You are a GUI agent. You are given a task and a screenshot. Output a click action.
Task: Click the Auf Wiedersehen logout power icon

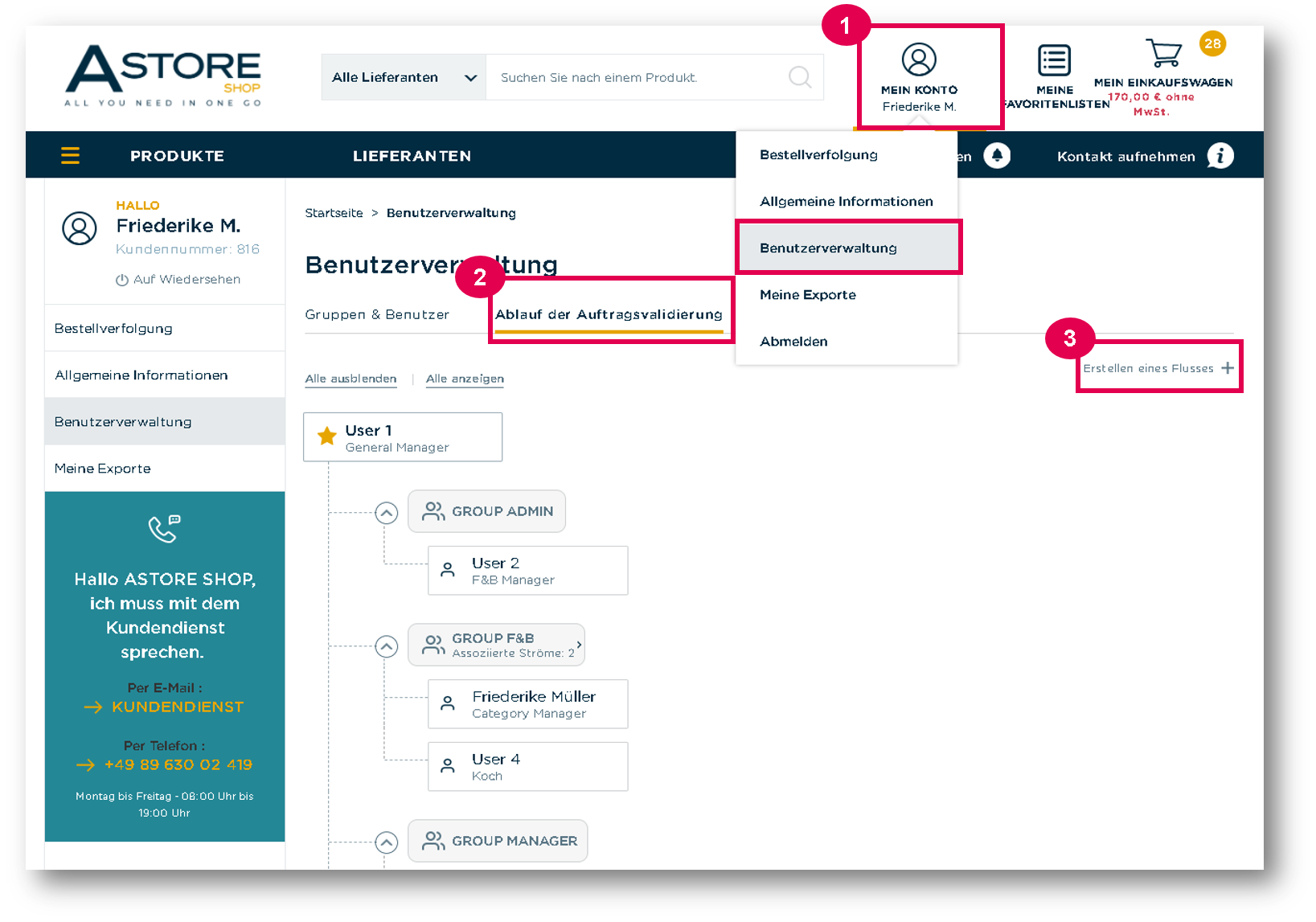[122, 280]
